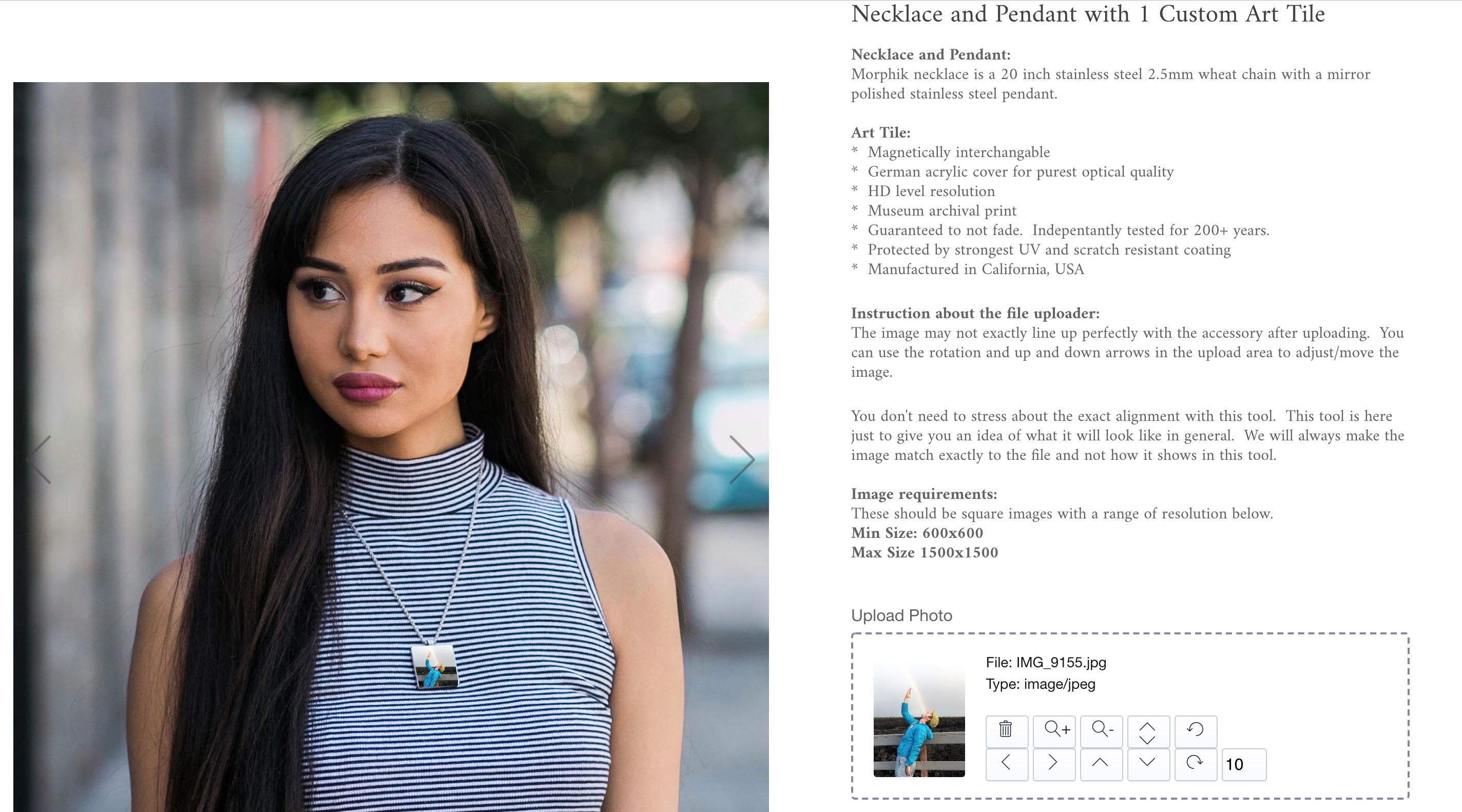This screenshot has width=1462, height=812.
Task: Zoom in on the uploaded image
Action: 1054,731
